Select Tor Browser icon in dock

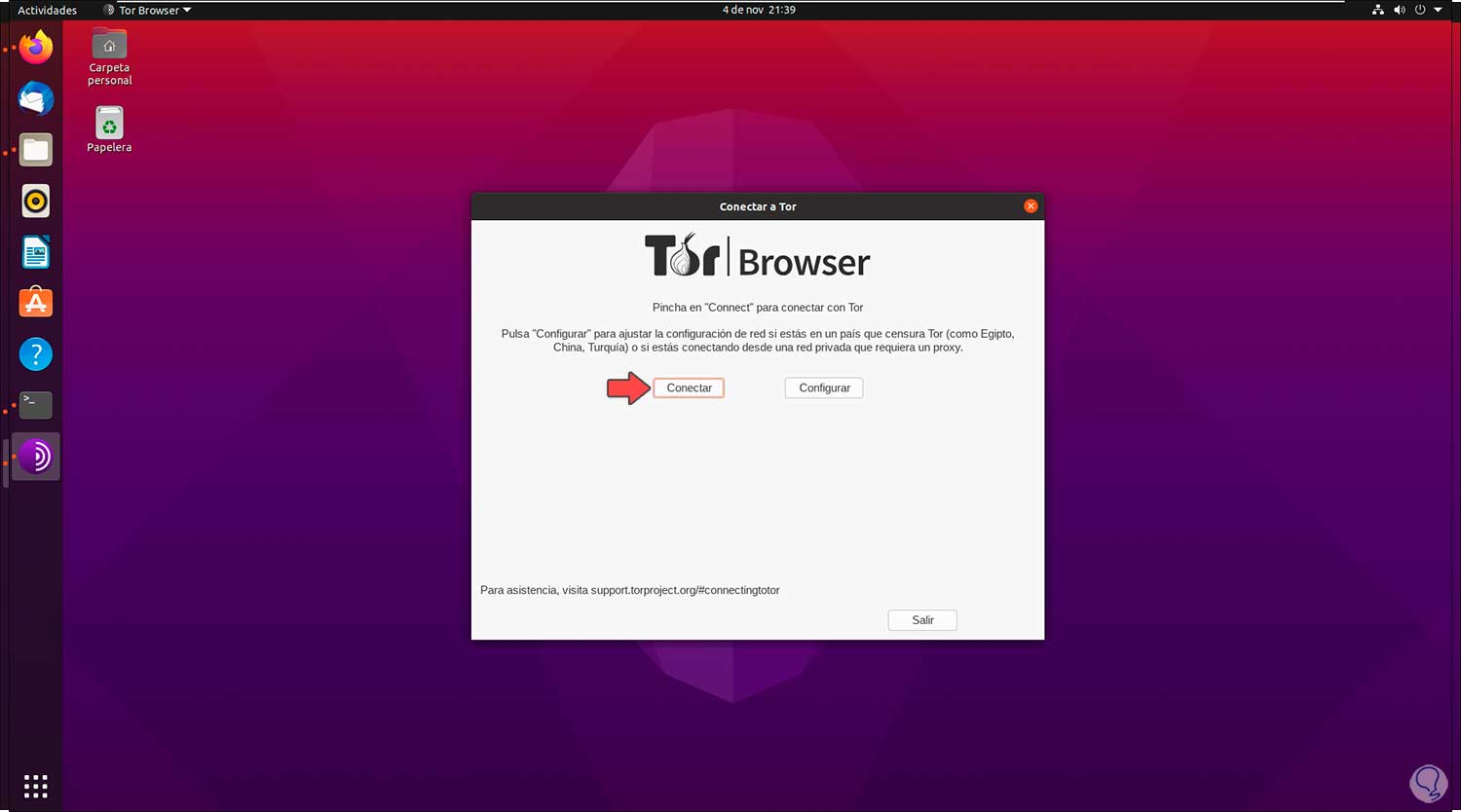pyautogui.click(x=36, y=457)
